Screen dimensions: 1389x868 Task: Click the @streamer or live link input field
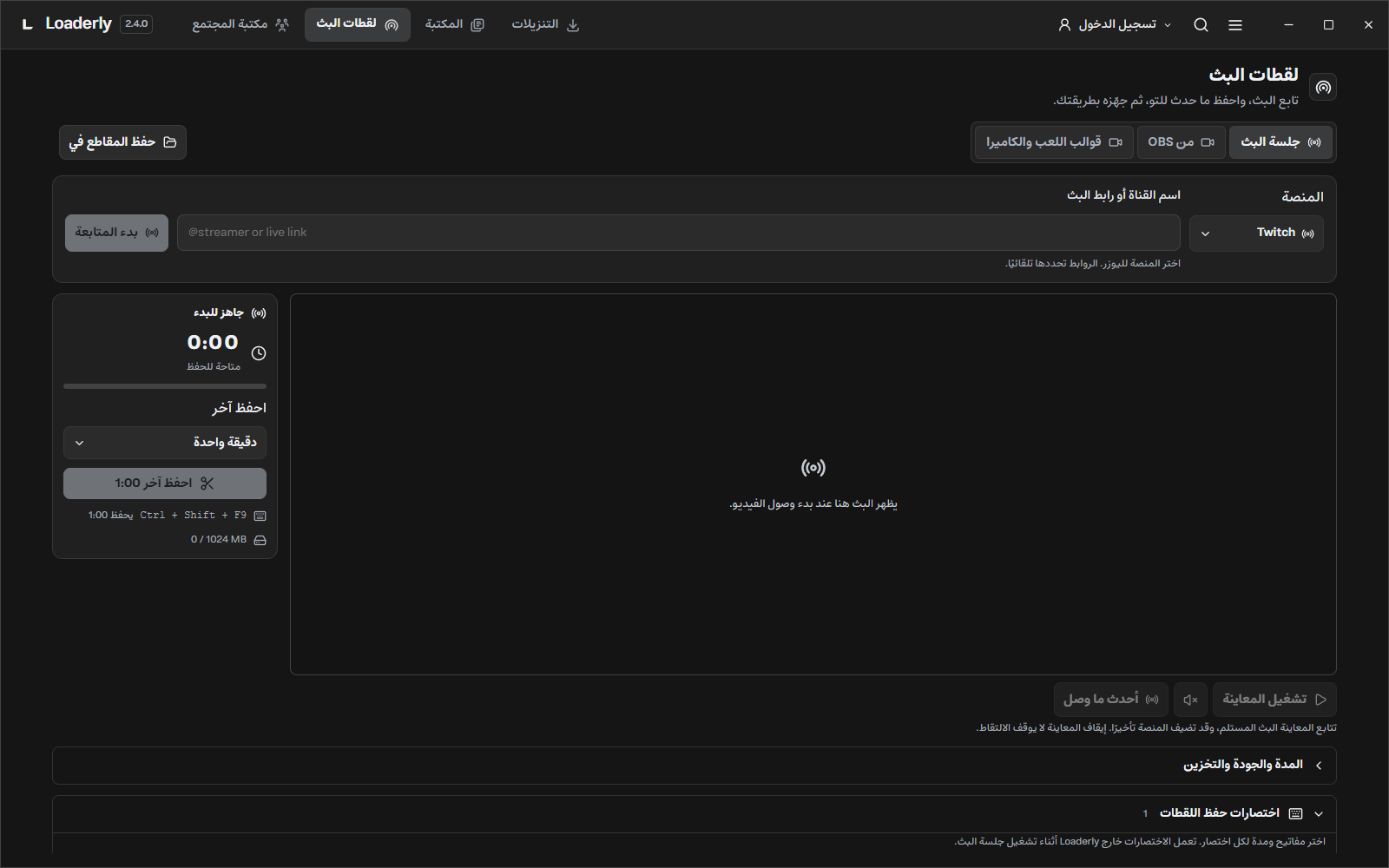679,233
